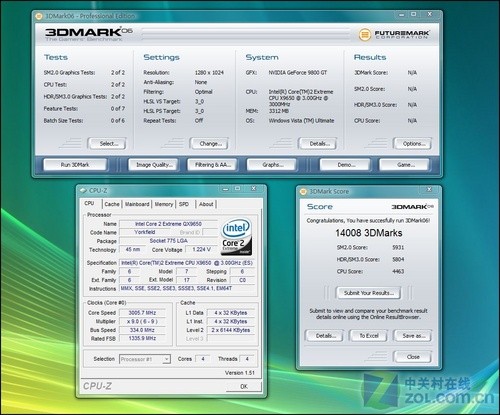Click the Core Speed value 3005.7 MHz
Viewport: 500px width, 415px height.
click(x=142, y=313)
